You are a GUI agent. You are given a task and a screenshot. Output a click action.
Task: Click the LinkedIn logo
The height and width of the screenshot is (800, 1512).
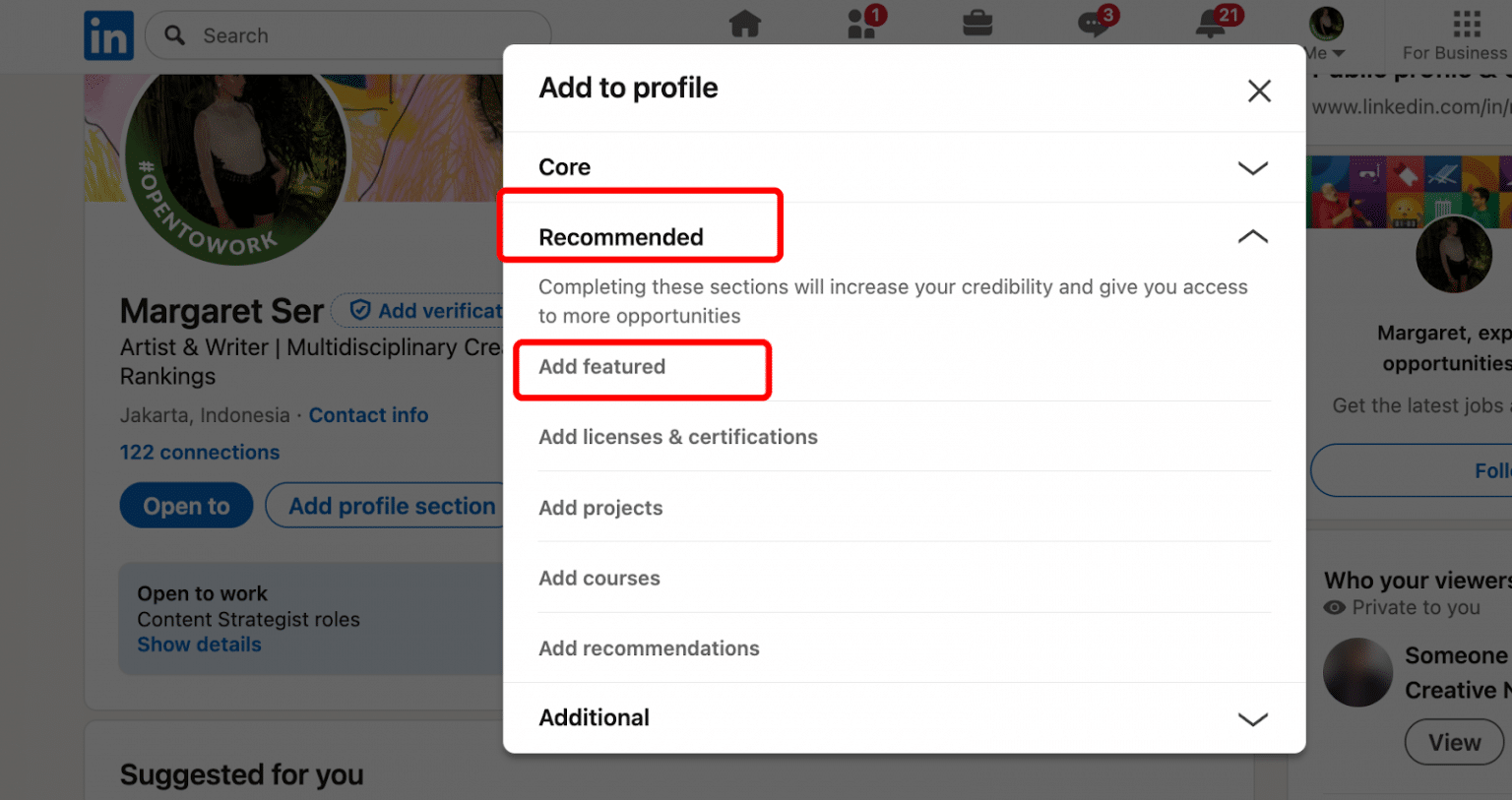[109, 35]
